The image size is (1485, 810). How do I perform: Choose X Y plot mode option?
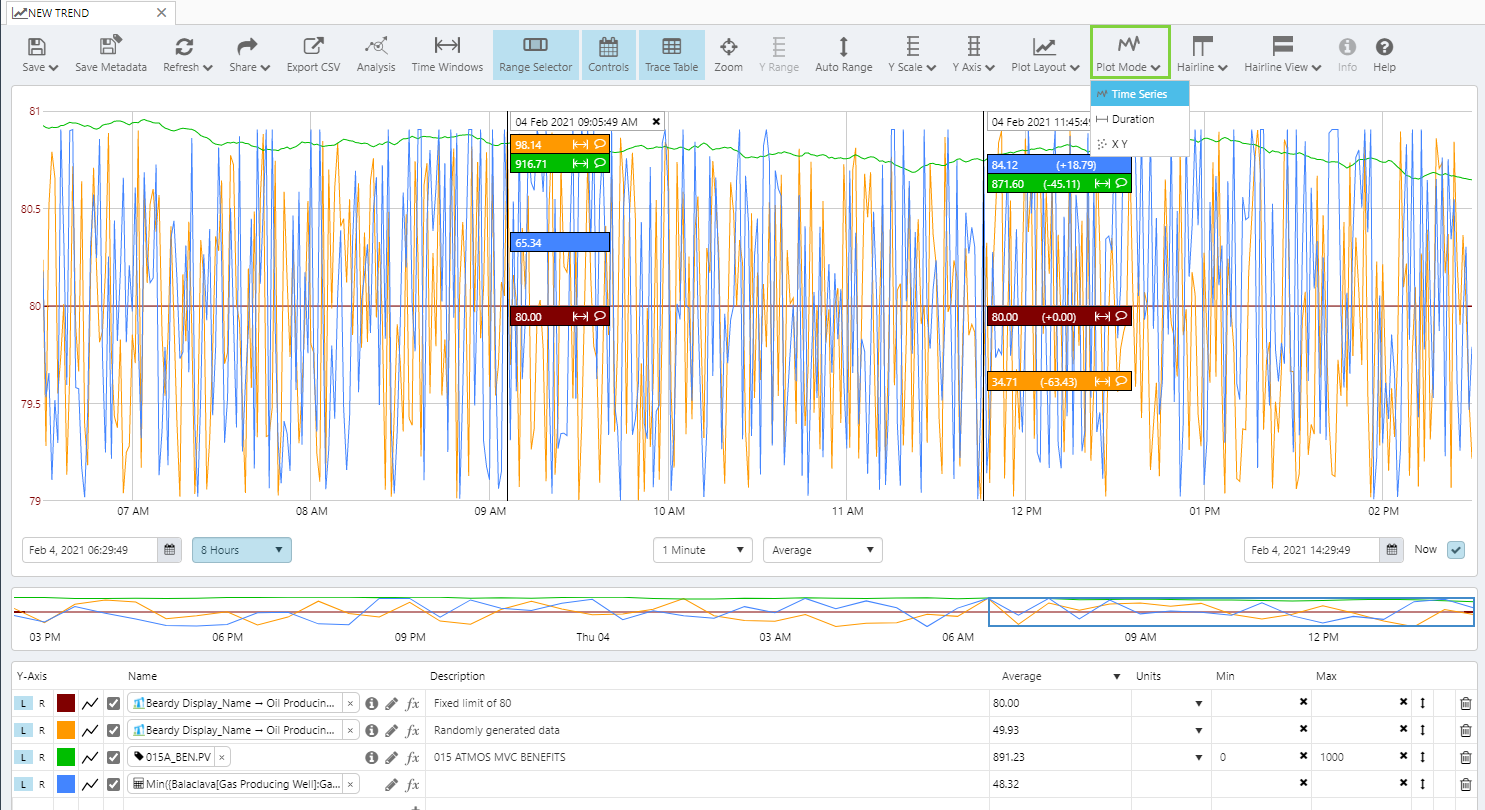click(x=1119, y=144)
